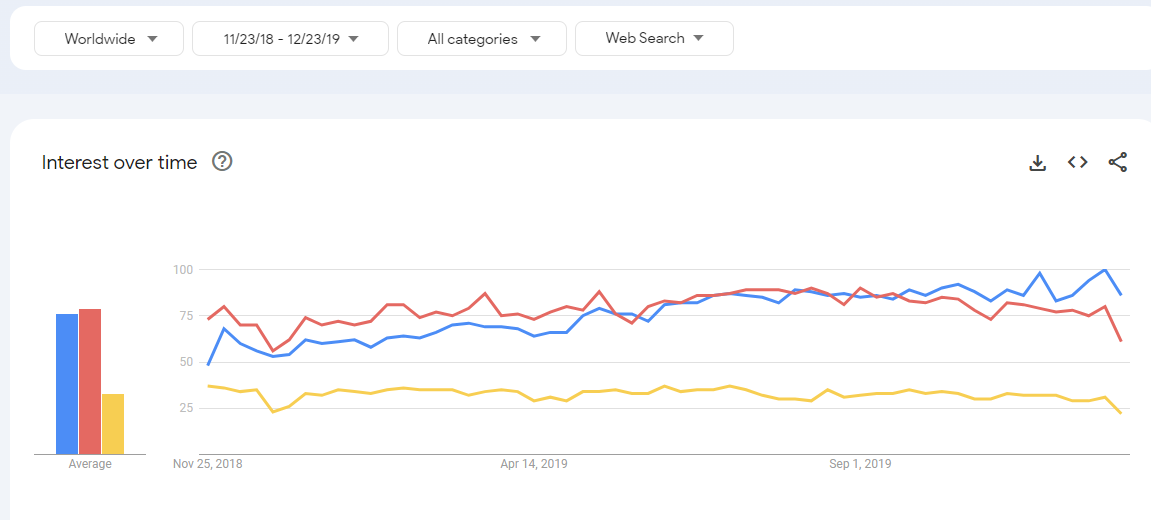Expand the All categories dropdown
Image resolution: width=1151 pixels, height=520 pixels.
[482, 39]
